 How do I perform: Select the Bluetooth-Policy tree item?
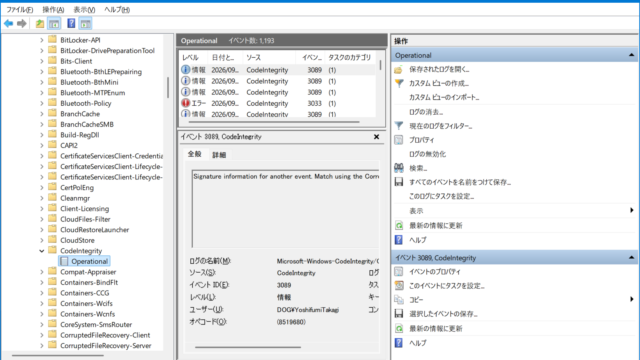[x=86, y=103]
